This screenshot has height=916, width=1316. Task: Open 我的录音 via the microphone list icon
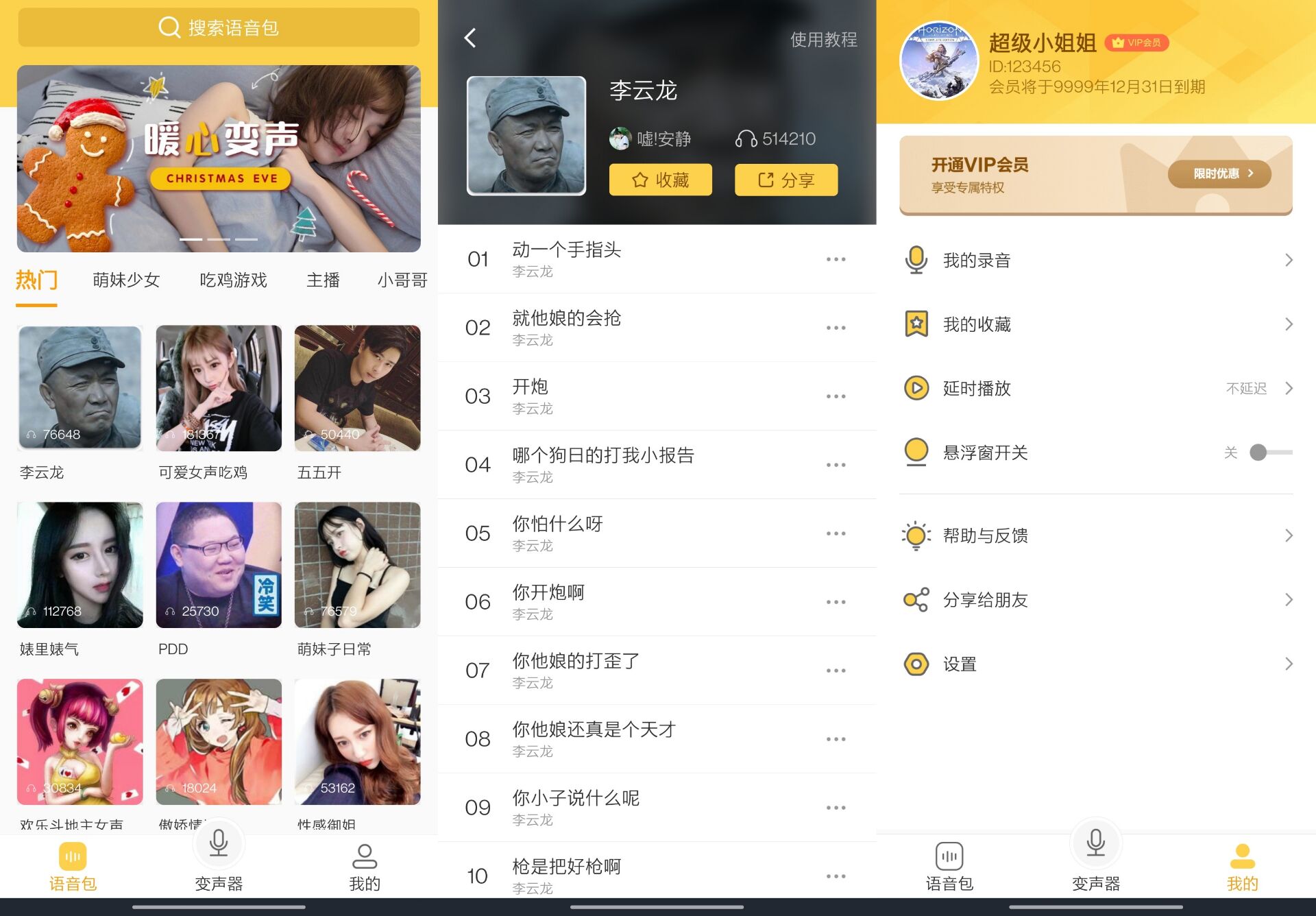click(x=916, y=259)
